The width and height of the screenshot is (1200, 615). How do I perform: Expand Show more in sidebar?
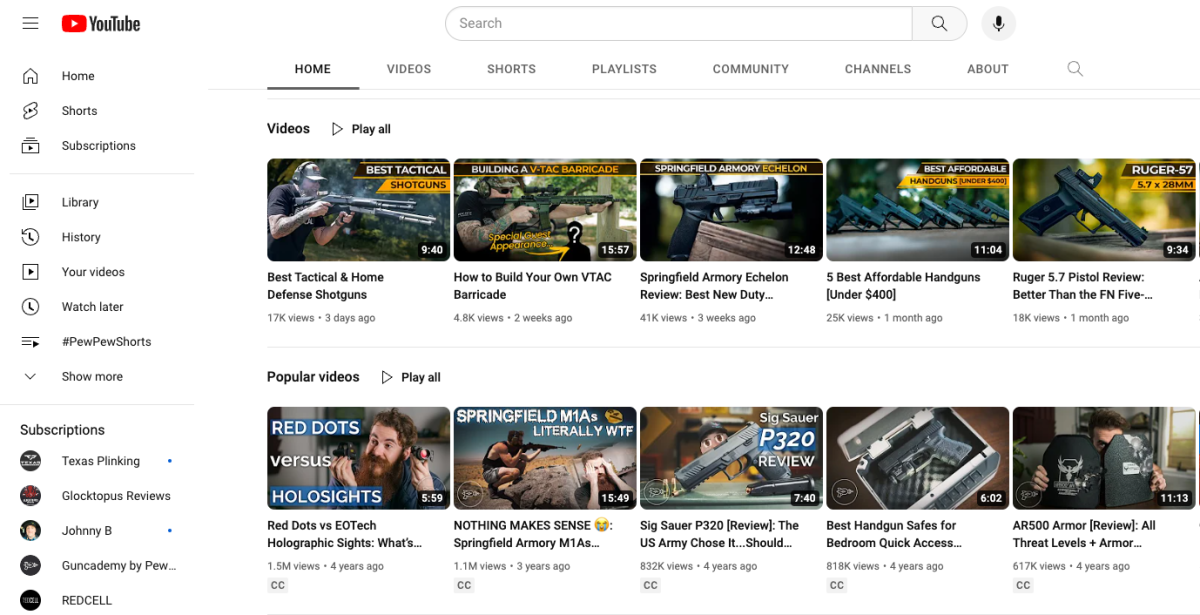(x=91, y=377)
